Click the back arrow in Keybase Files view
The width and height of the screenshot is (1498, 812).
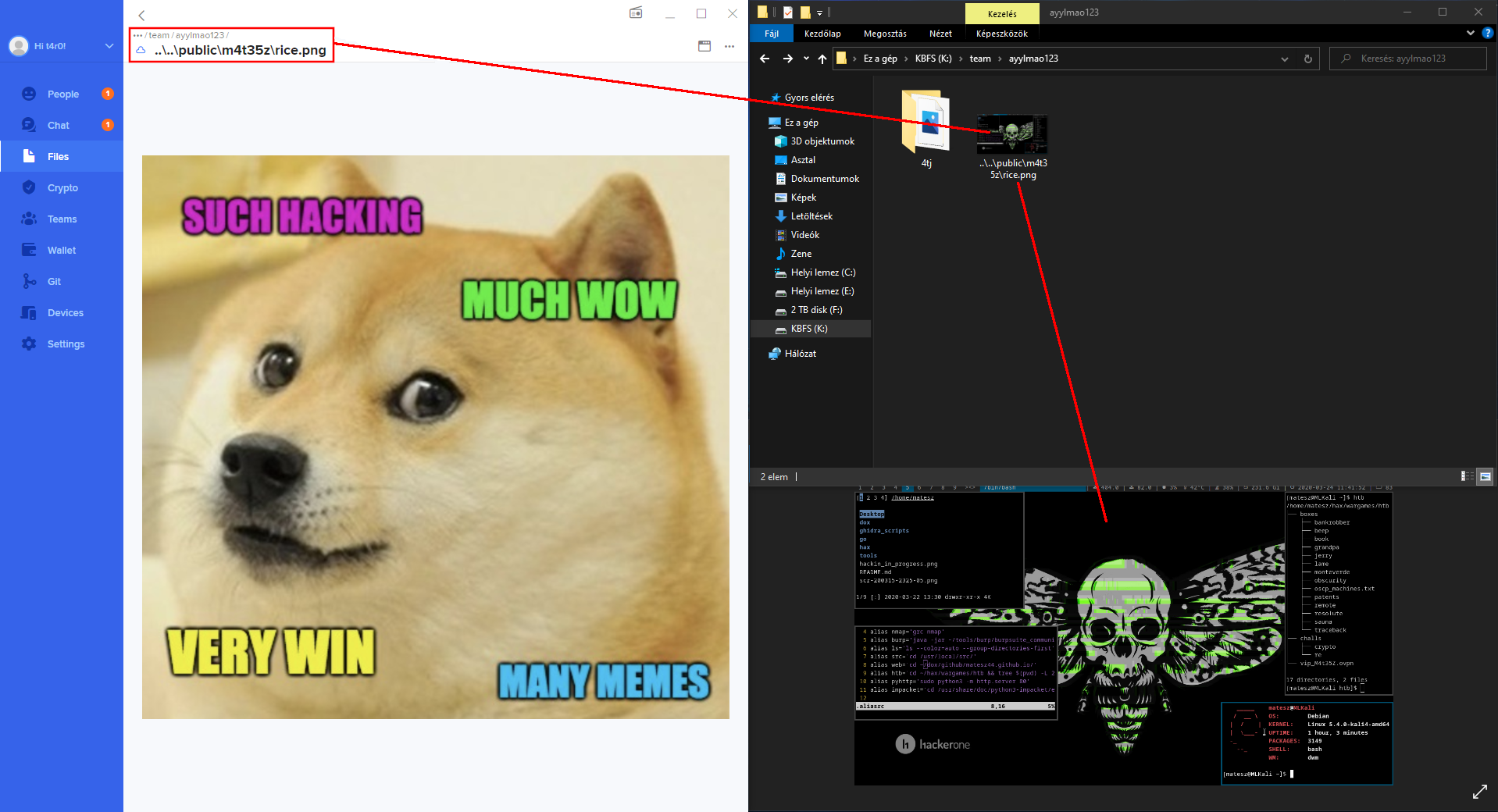coord(141,15)
